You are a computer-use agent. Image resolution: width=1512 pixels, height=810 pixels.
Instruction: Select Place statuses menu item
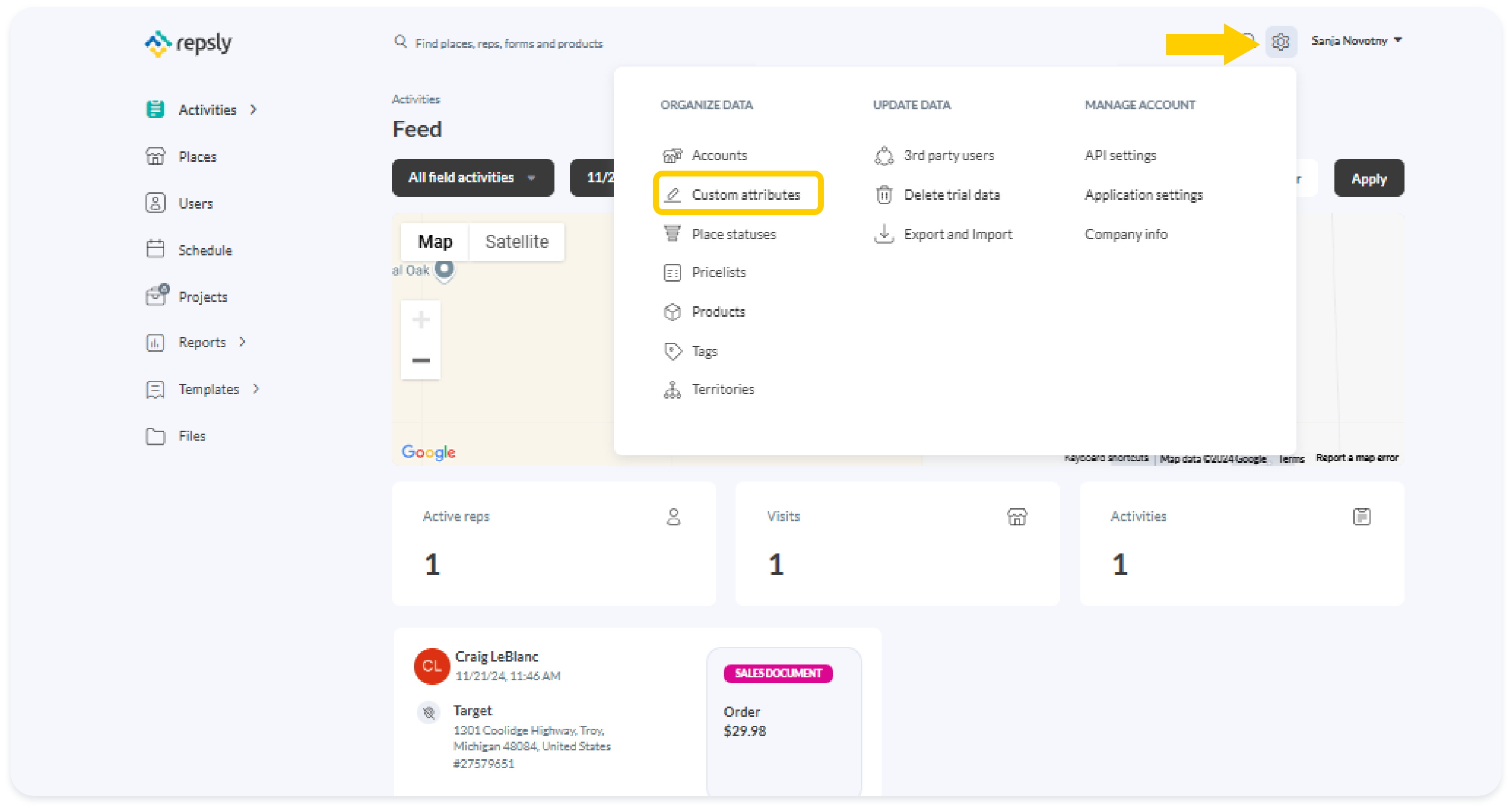pyautogui.click(x=734, y=234)
